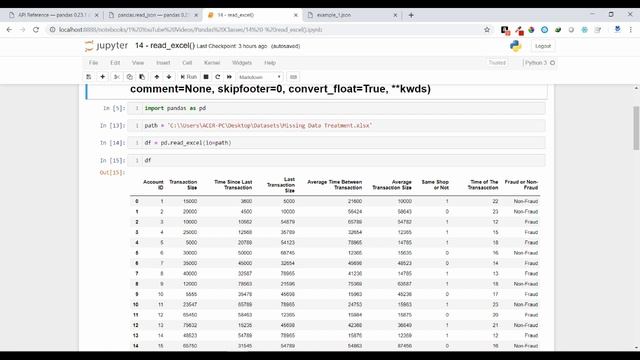
Task: Reload the current page
Action: pyautogui.click(x=36, y=30)
